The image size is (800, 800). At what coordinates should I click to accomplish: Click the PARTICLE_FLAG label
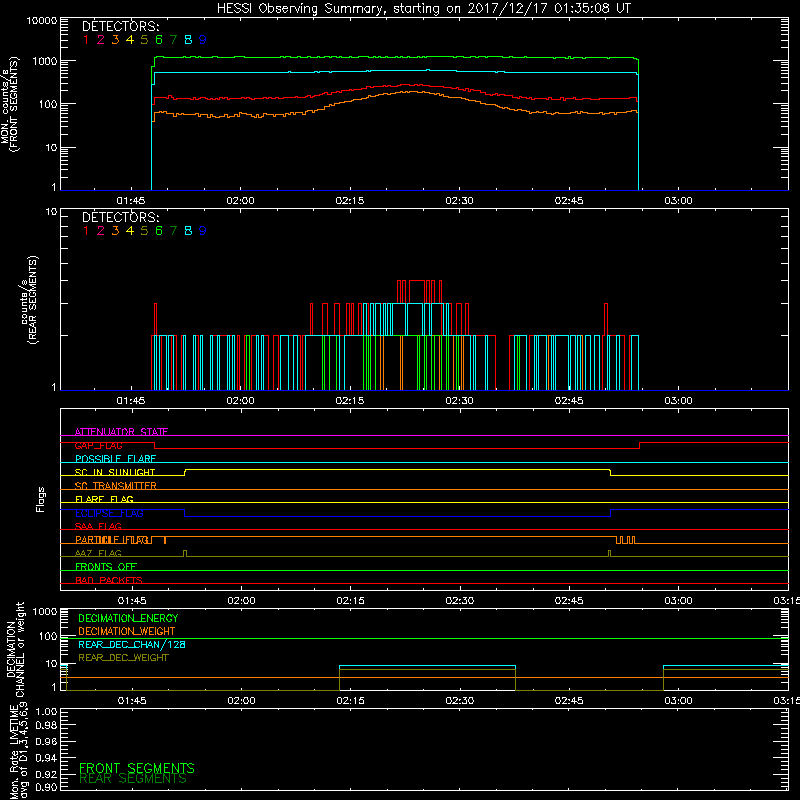113,540
